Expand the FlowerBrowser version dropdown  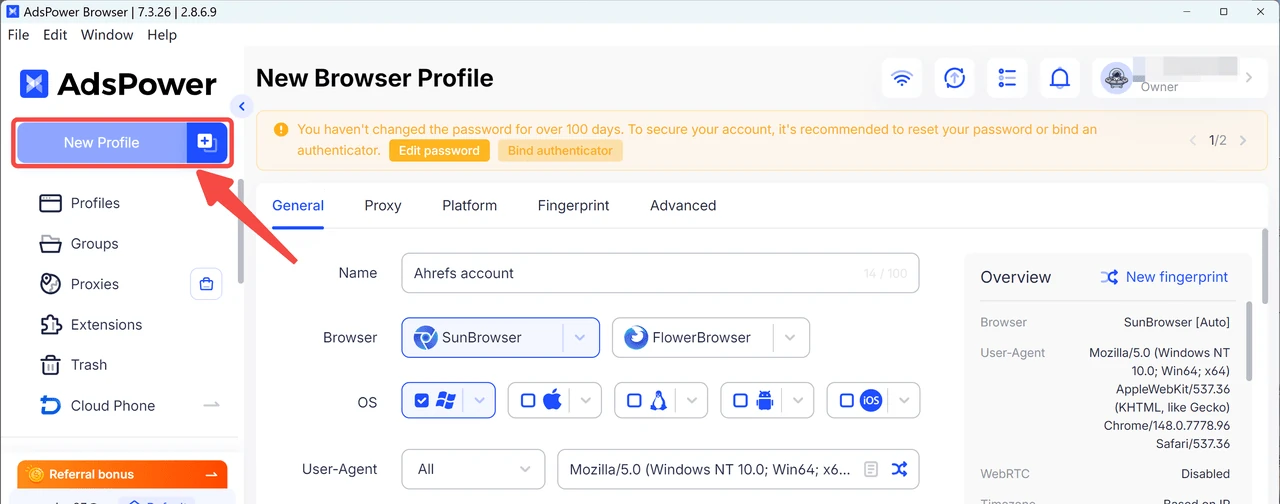point(790,338)
